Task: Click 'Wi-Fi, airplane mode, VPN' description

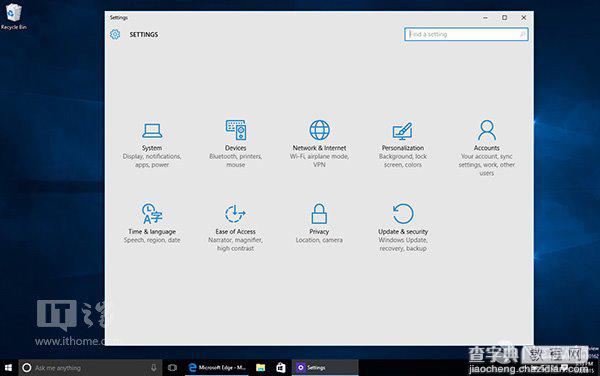Action: [x=320, y=161]
